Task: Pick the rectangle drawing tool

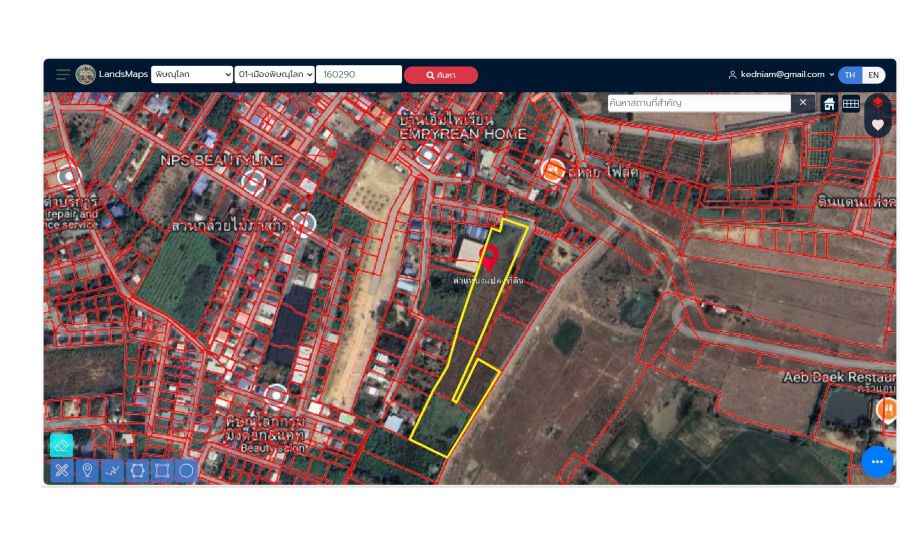Action: [x=161, y=470]
